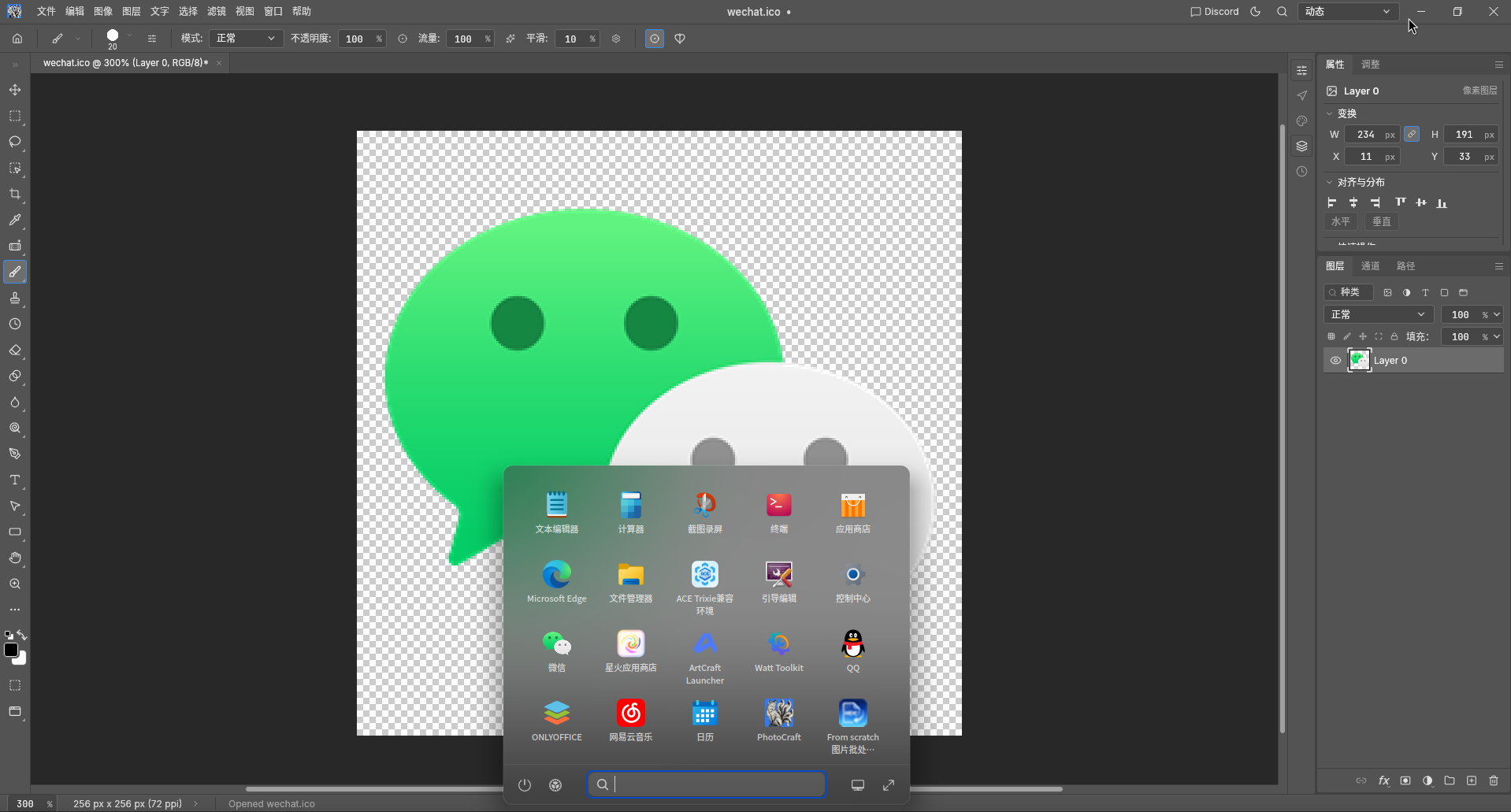Switch to the 调整 tab
This screenshot has width=1511, height=812.
click(x=1370, y=65)
